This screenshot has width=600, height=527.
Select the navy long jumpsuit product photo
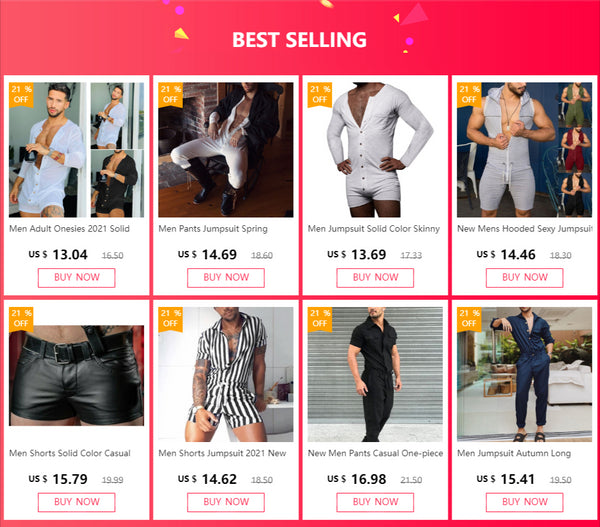524,374
